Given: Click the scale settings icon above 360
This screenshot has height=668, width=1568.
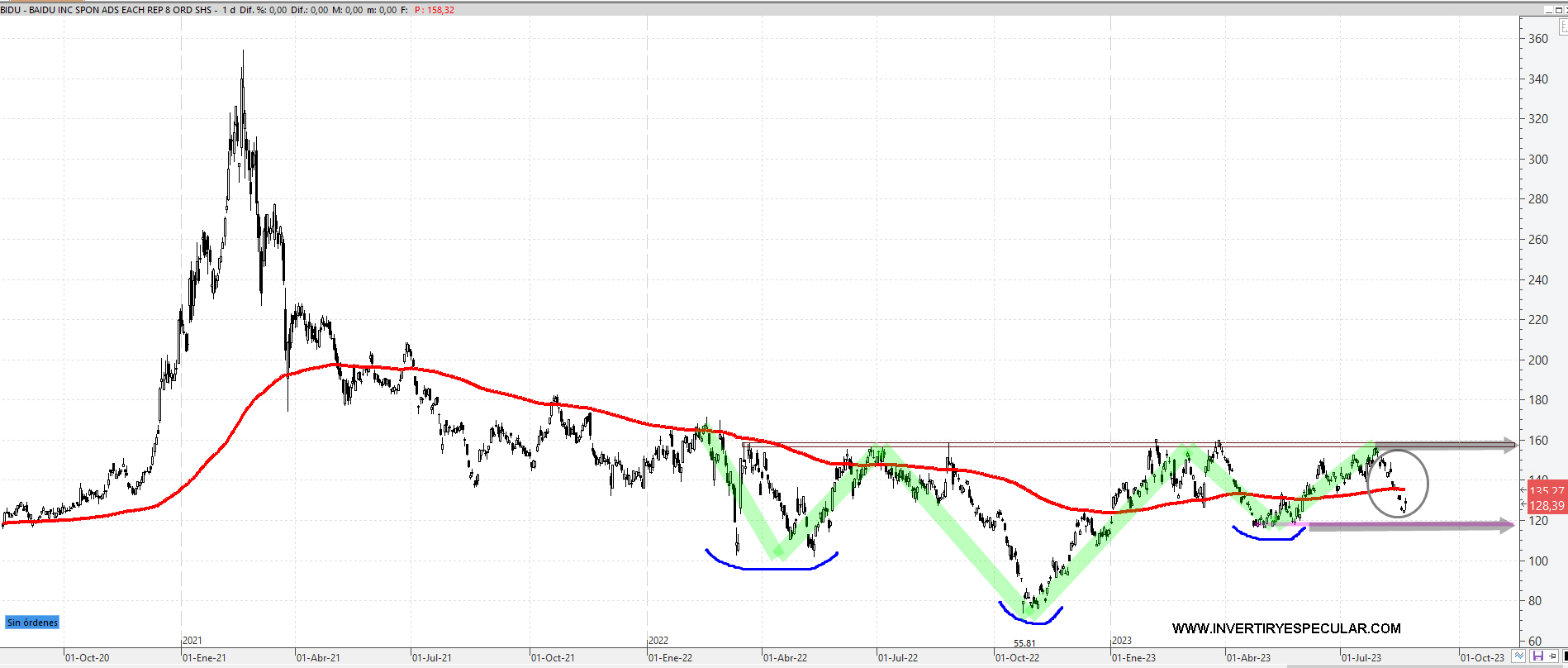Looking at the screenshot, I should point(1563,27).
